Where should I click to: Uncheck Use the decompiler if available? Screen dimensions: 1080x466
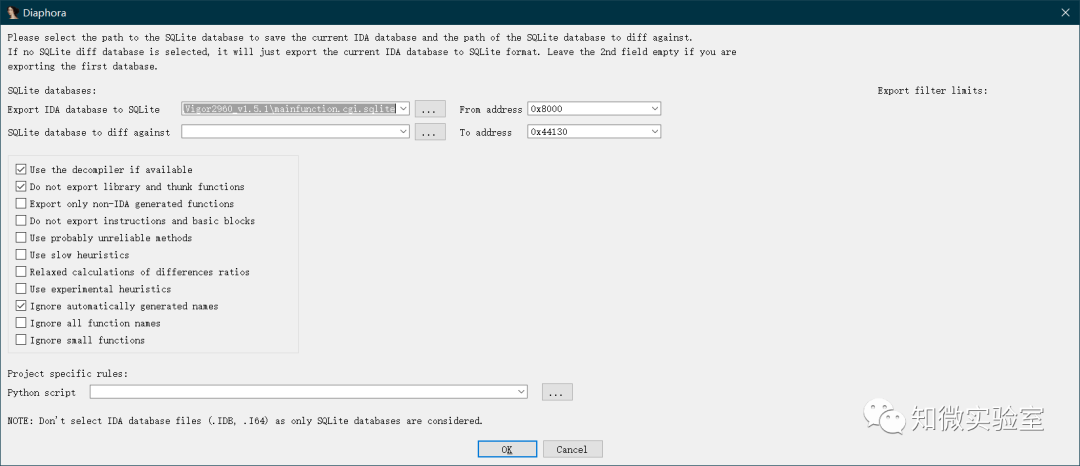coord(21,169)
